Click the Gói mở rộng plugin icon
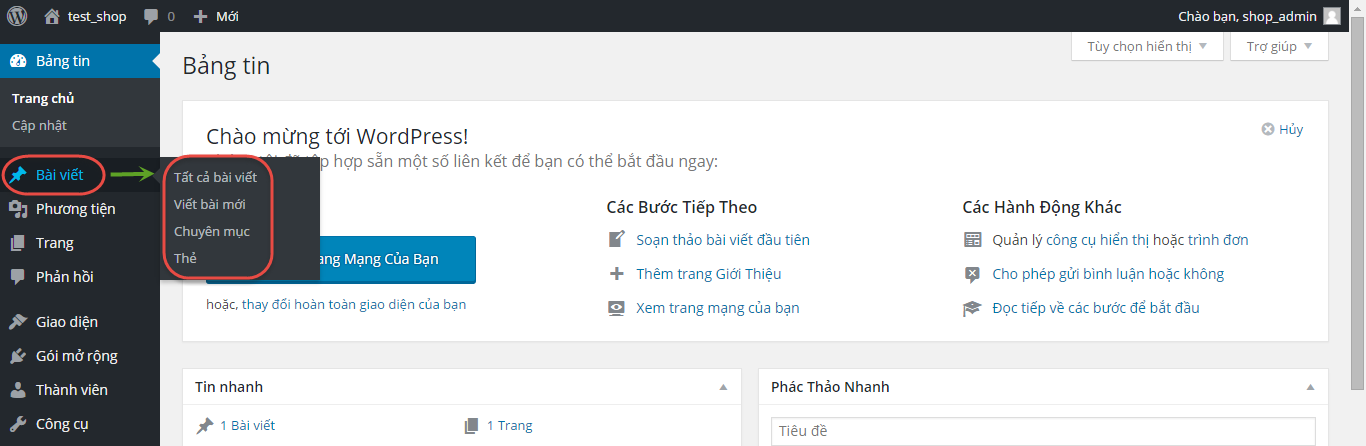The image size is (1366, 446). pyautogui.click(x=18, y=356)
